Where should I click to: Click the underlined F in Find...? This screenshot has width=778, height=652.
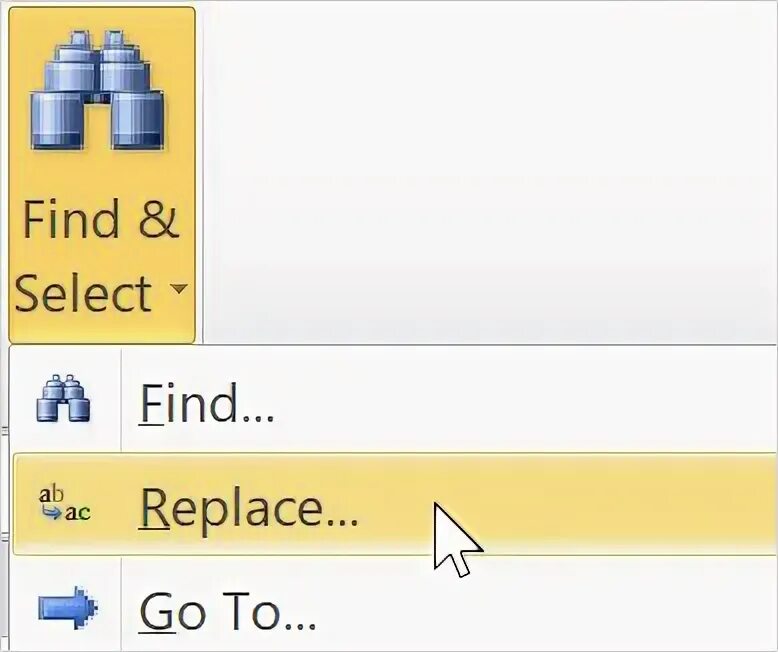[x=151, y=404]
